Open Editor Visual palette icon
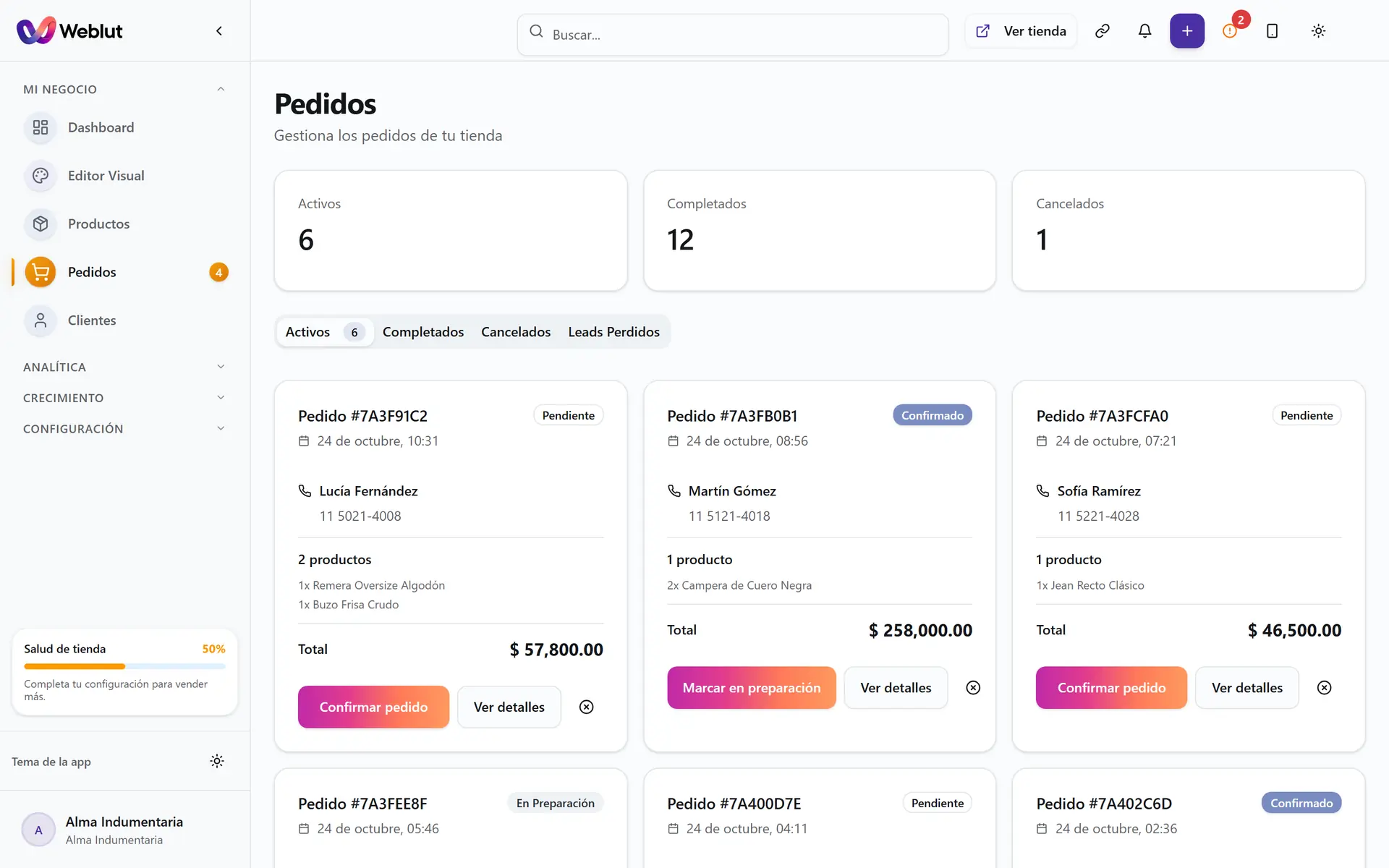The height and width of the screenshot is (868, 1389). 41,176
